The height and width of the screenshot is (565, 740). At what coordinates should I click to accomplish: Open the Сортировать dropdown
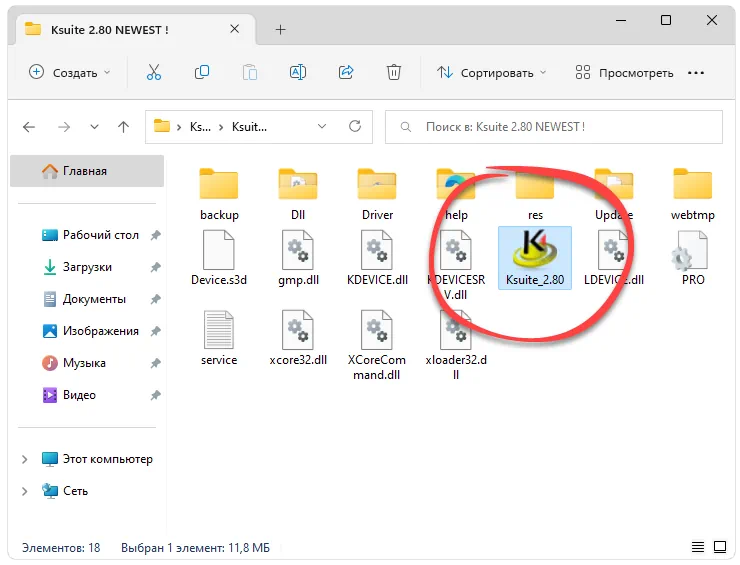coord(491,73)
